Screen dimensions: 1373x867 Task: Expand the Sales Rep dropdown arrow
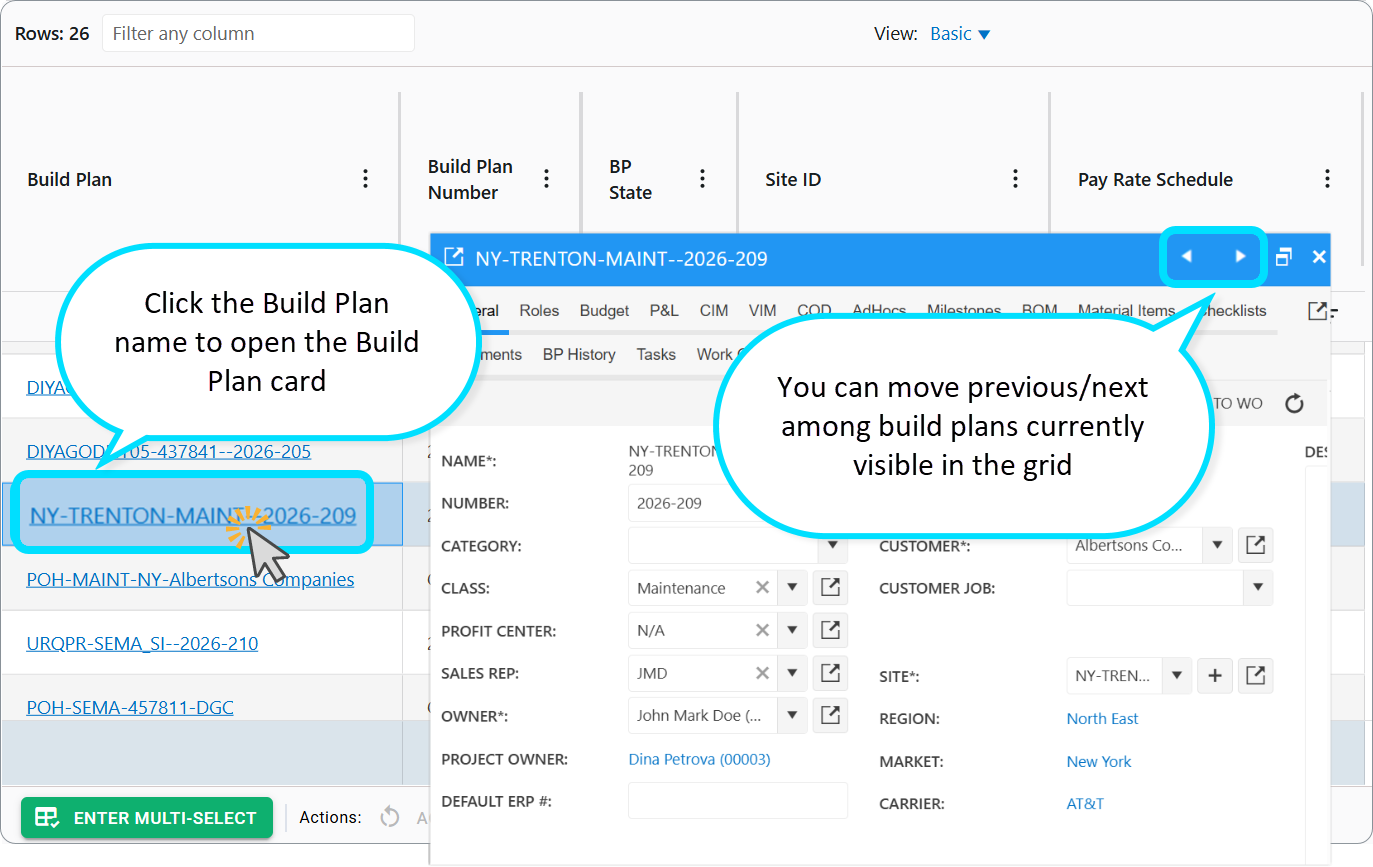791,673
